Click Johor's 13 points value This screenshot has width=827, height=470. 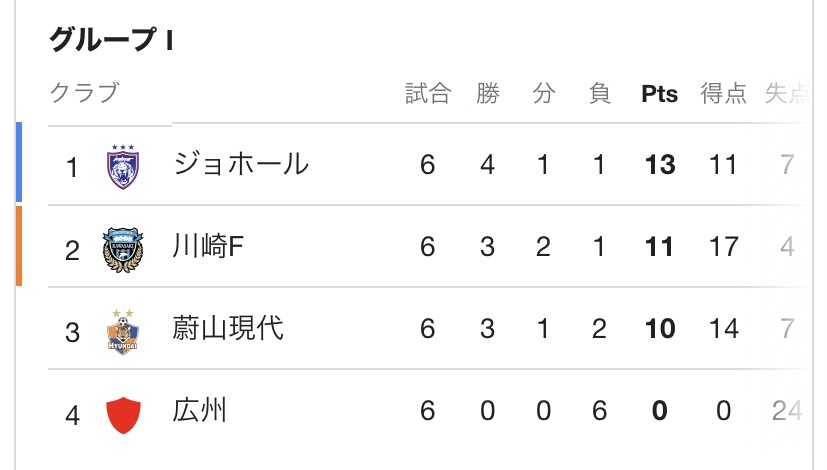(x=659, y=166)
